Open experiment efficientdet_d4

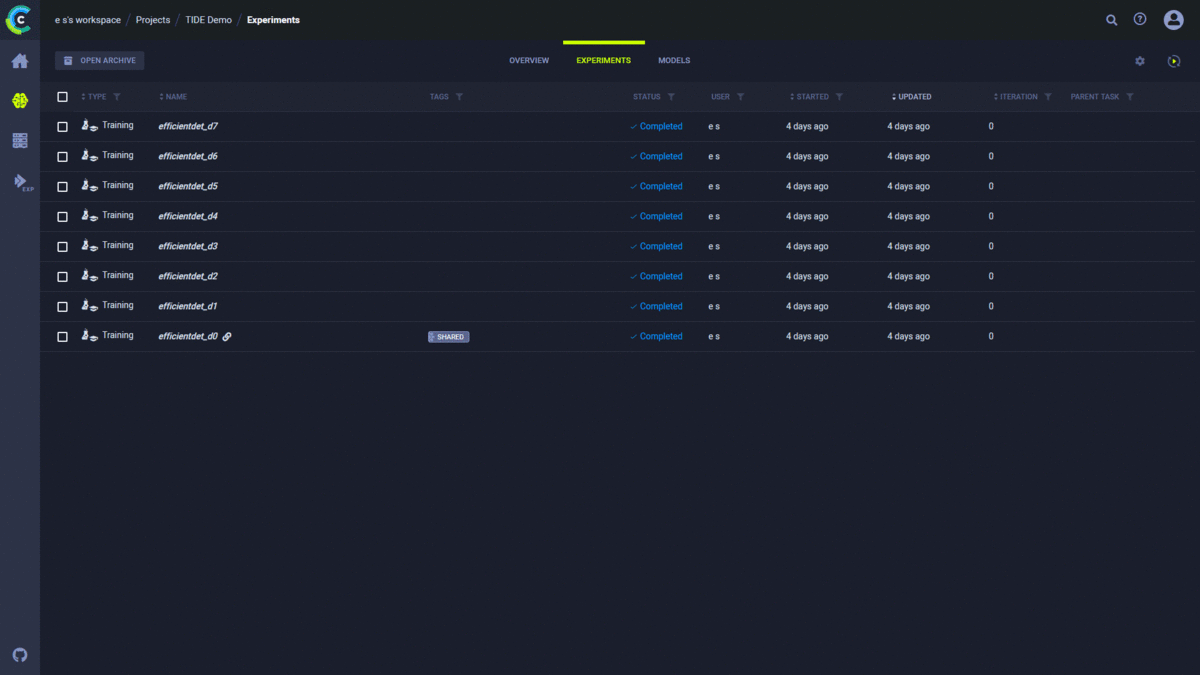pos(188,217)
